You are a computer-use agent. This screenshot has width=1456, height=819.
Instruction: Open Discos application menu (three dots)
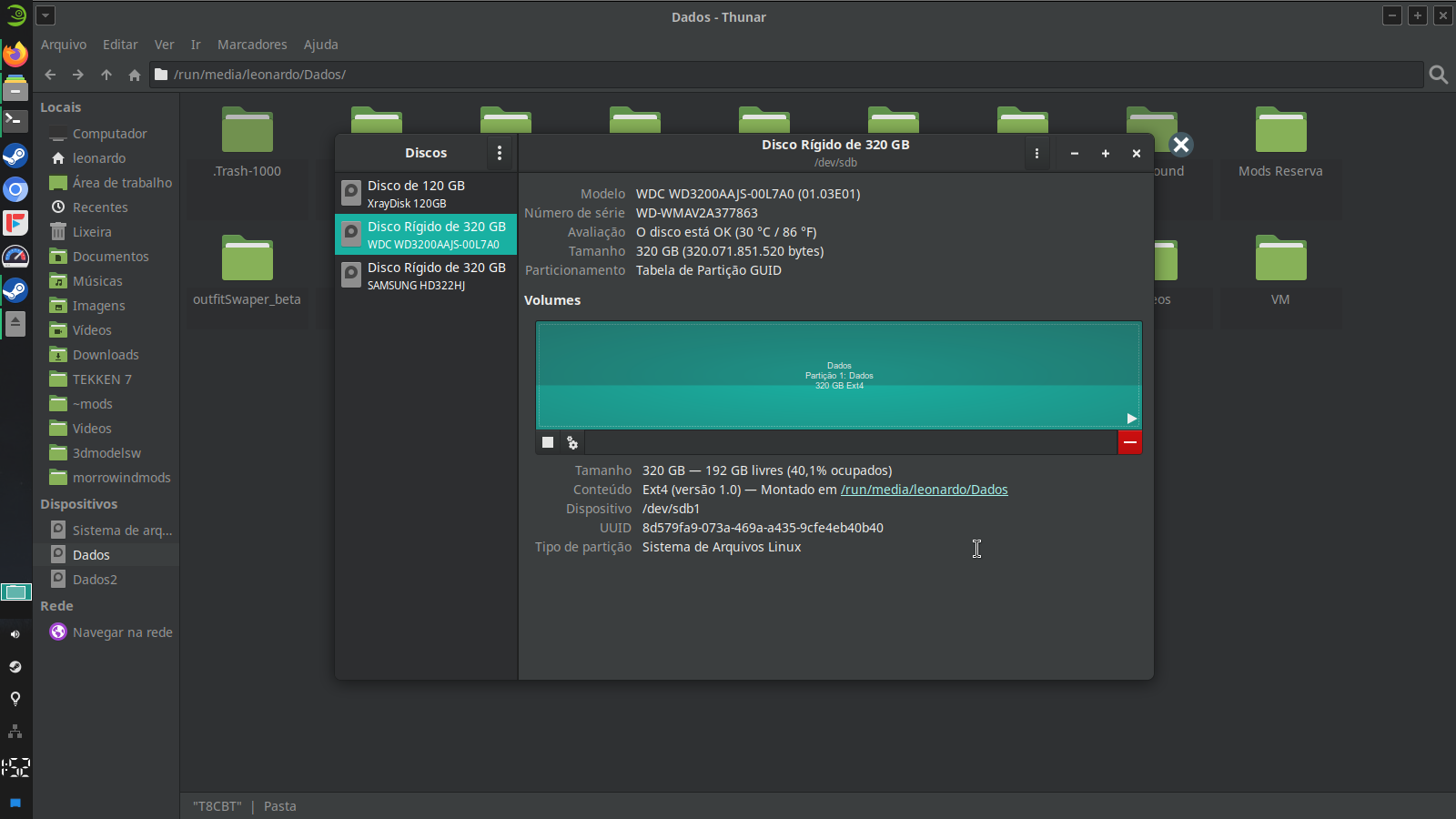tap(500, 153)
